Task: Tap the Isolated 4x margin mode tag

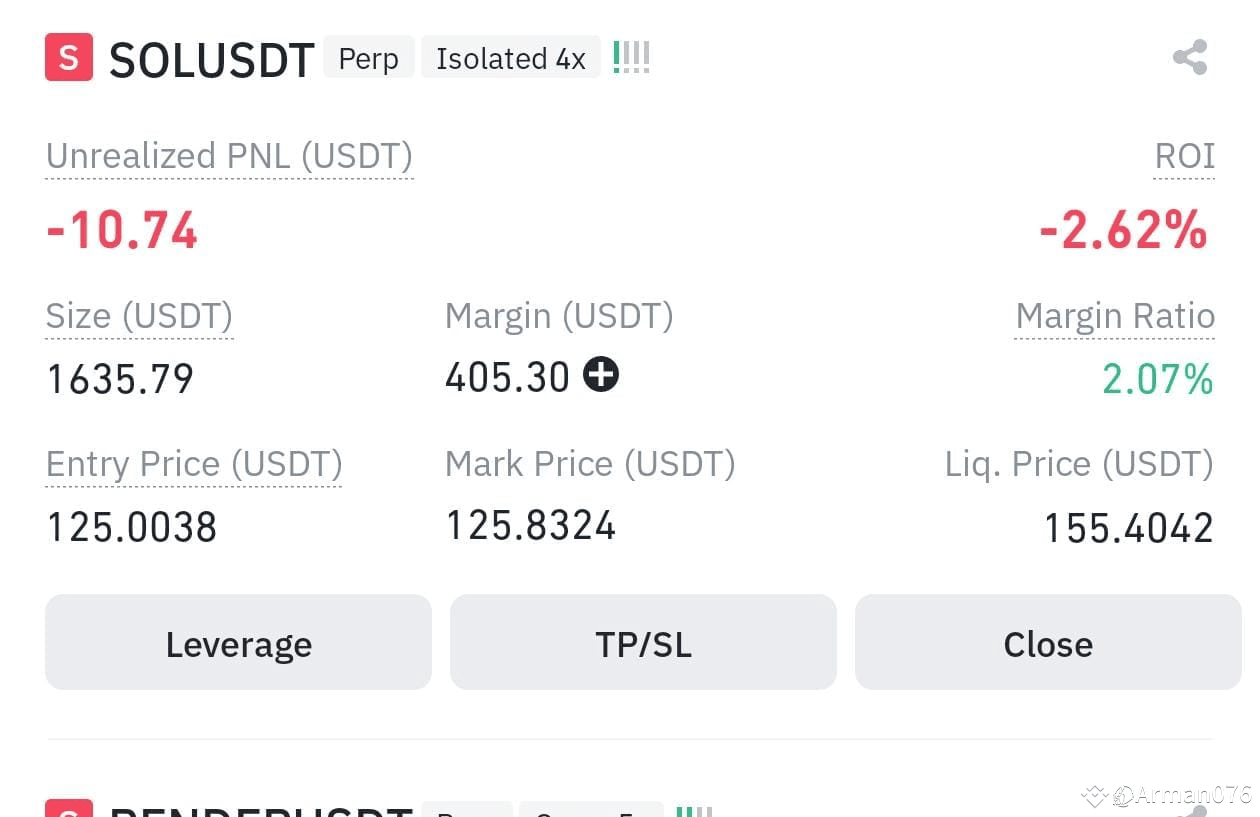Action: (510, 58)
